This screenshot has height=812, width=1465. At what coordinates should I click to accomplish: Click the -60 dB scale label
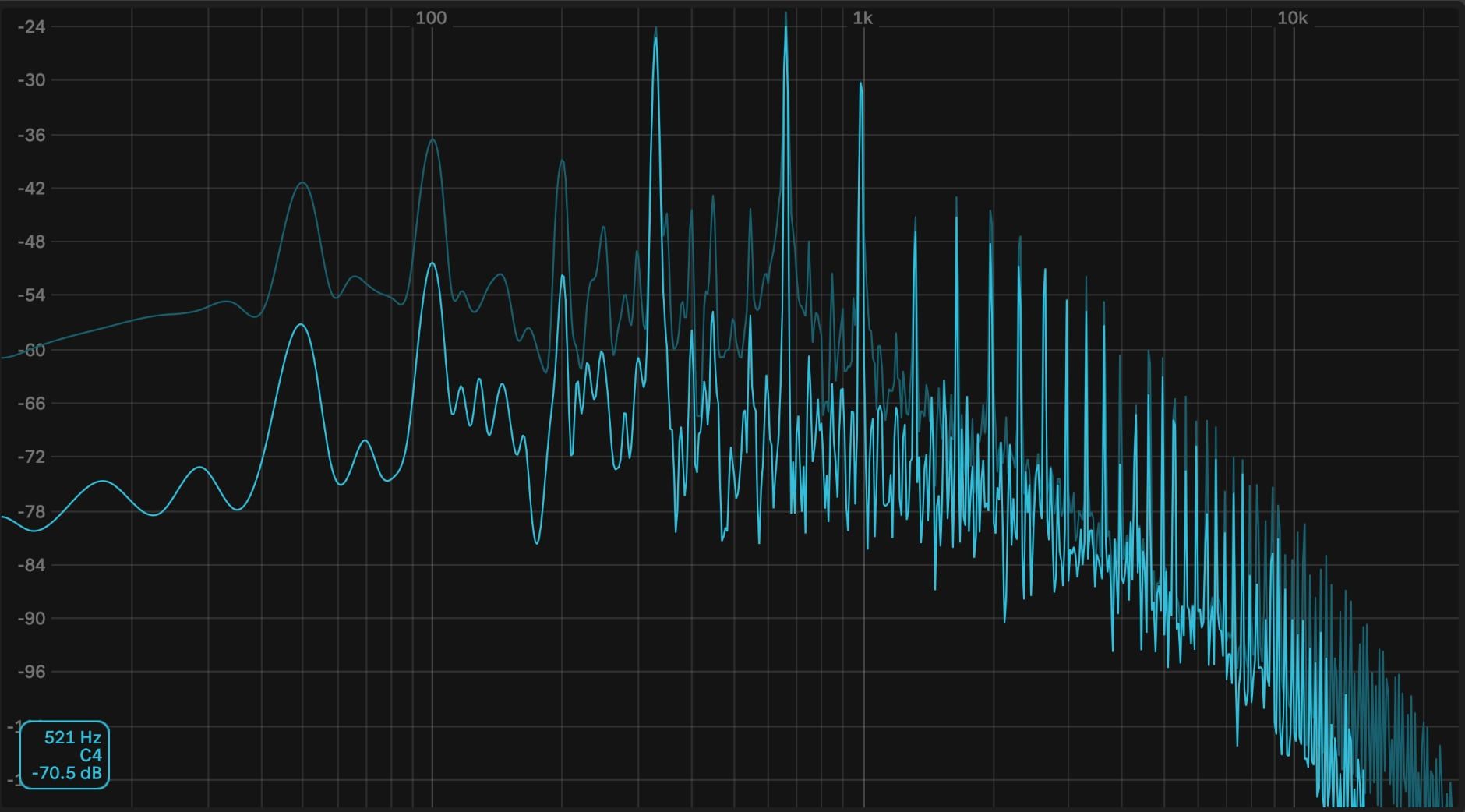[x=31, y=350]
